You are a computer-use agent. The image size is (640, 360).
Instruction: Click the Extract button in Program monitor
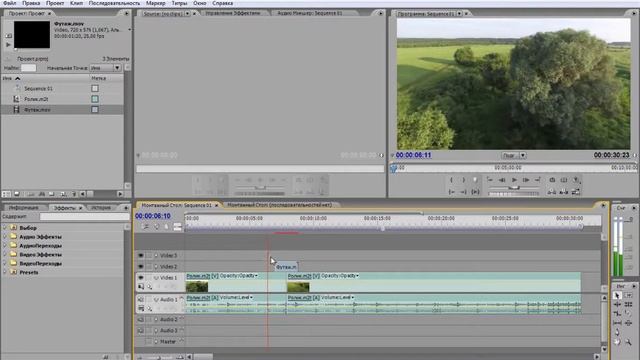(x=564, y=191)
